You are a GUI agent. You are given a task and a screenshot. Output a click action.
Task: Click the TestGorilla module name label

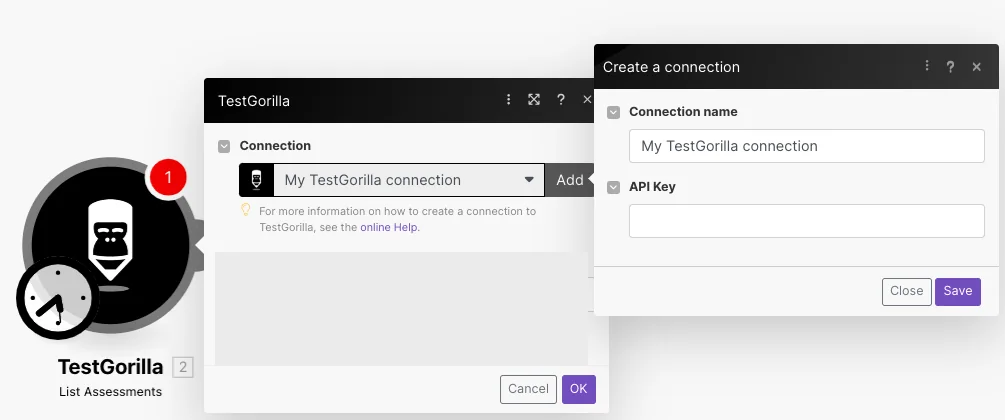tap(110, 367)
